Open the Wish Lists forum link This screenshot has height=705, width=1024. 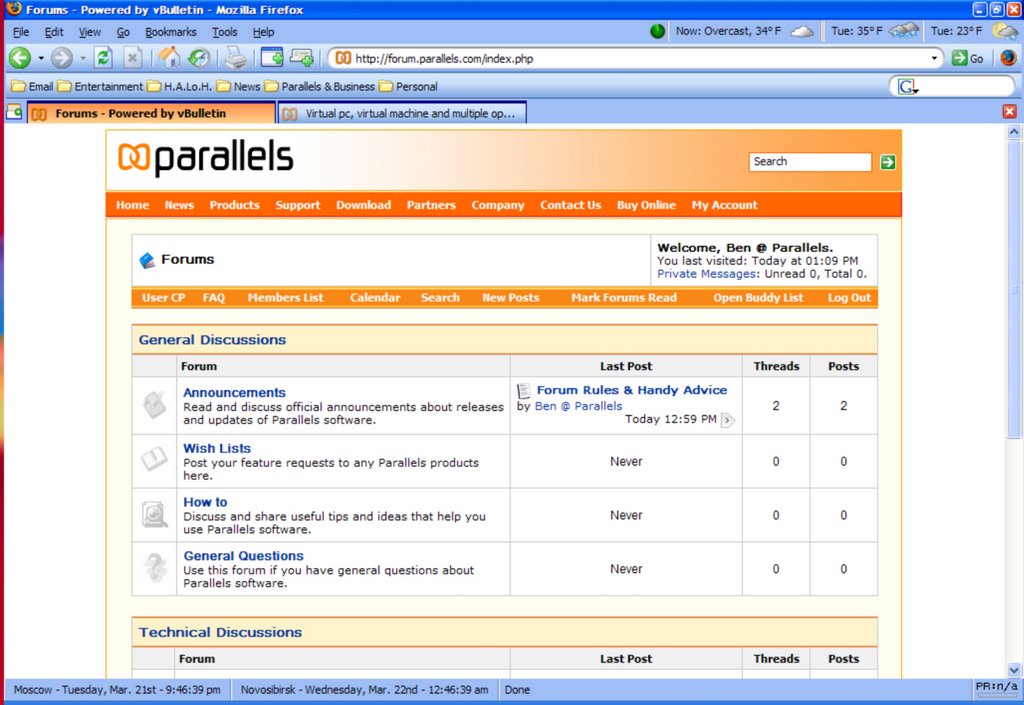click(x=217, y=448)
